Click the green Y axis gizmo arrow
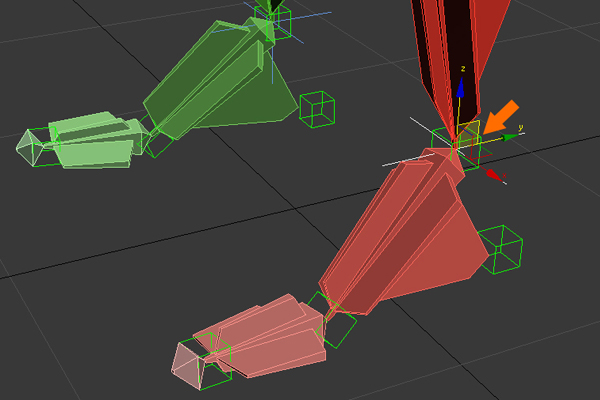Screen dimensions: 600x400 (x=510, y=137)
